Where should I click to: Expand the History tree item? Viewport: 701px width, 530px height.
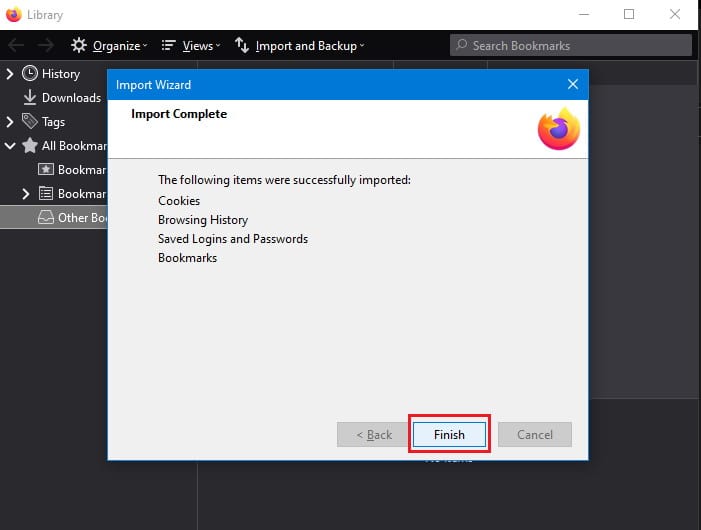tap(10, 74)
